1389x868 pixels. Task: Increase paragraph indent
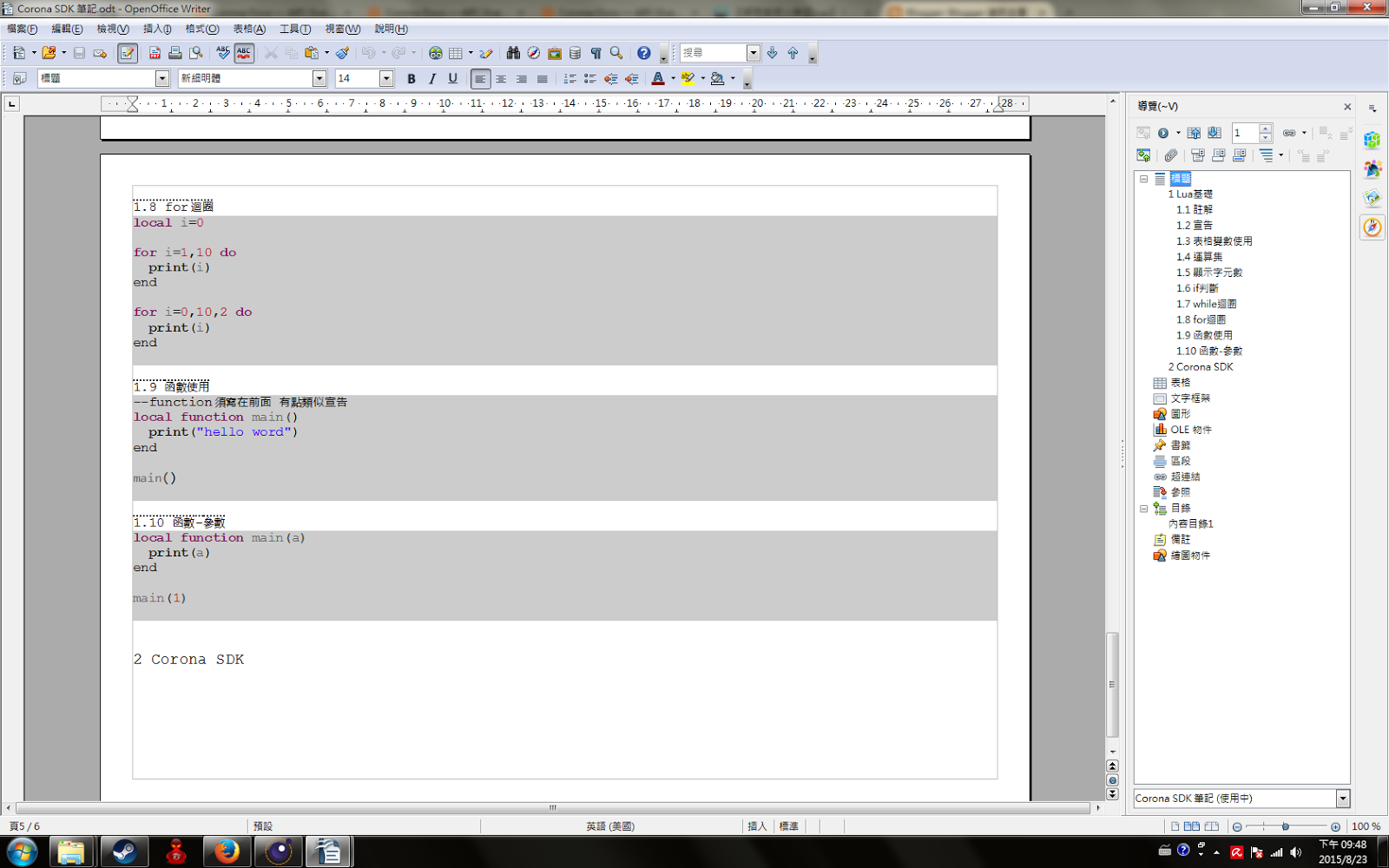click(632, 78)
